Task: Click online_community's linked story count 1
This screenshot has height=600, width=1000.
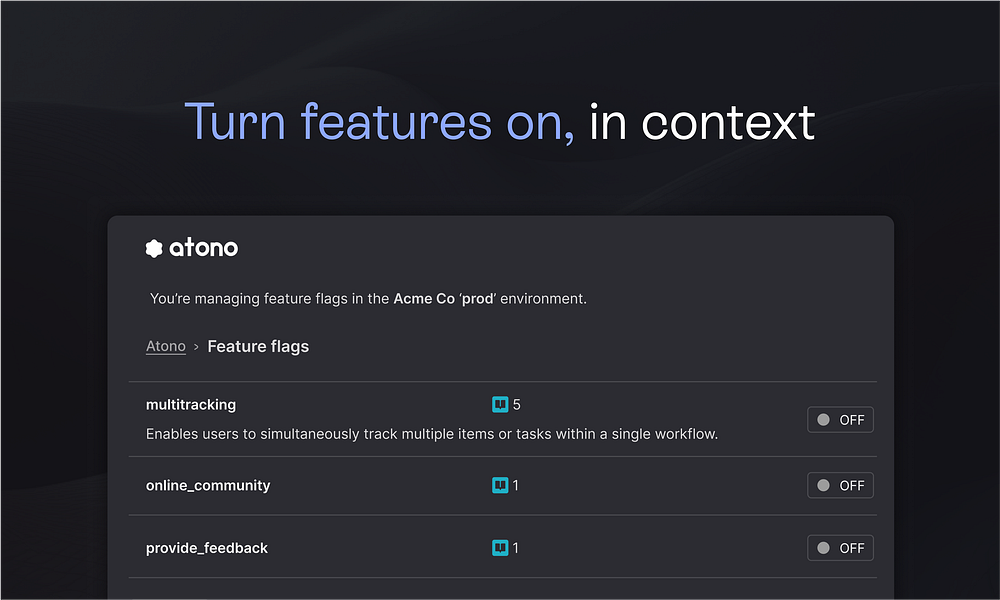Action: tap(516, 485)
